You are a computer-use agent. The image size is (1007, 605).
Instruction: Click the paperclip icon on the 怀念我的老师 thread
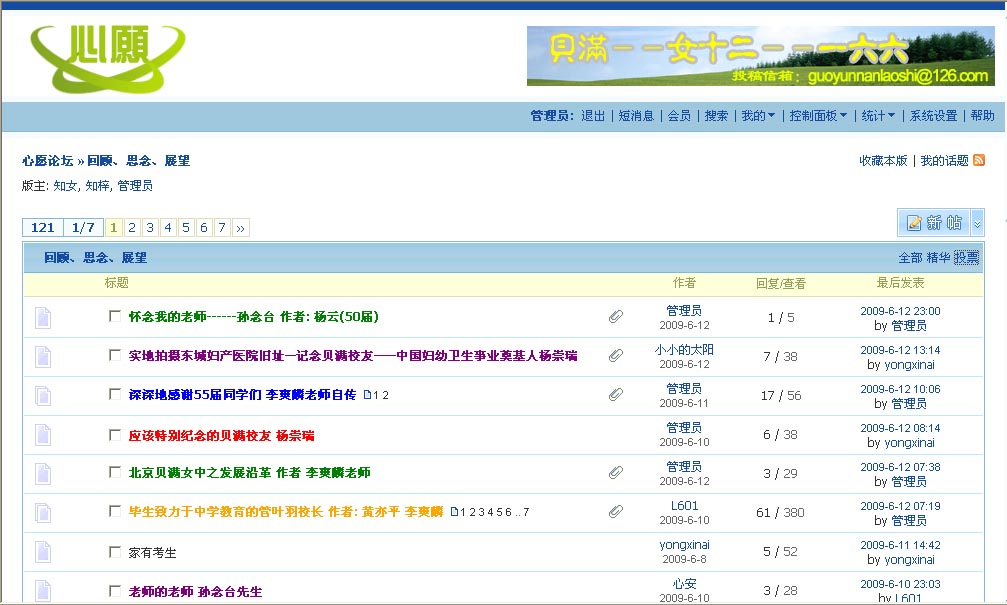(x=616, y=317)
